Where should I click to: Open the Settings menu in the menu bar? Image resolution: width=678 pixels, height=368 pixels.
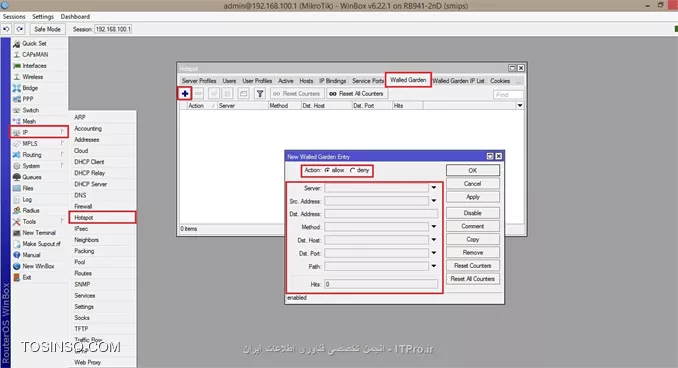[43, 16]
